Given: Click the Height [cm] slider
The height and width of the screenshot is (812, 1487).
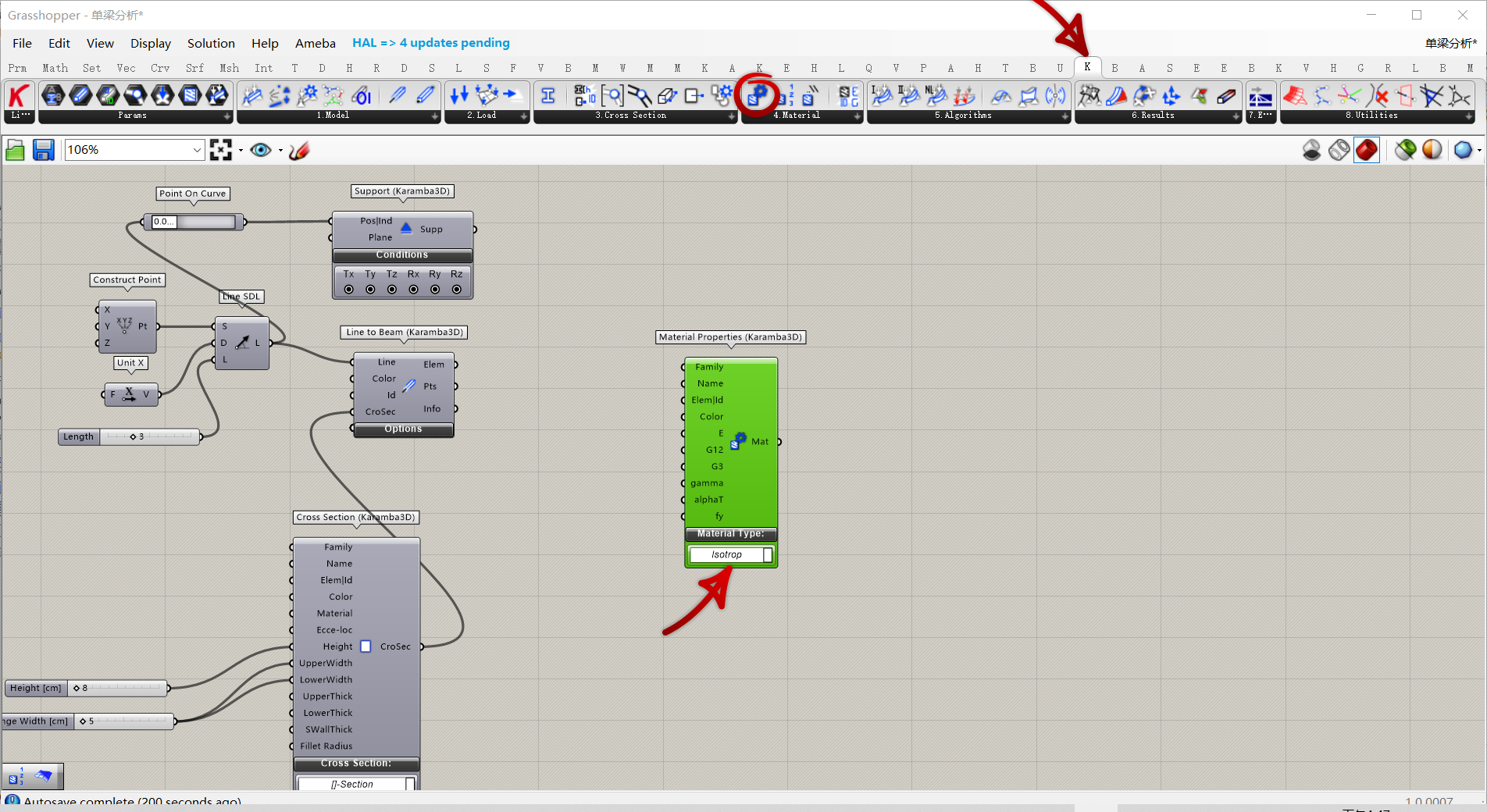Looking at the screenshot, I should 117,688.
